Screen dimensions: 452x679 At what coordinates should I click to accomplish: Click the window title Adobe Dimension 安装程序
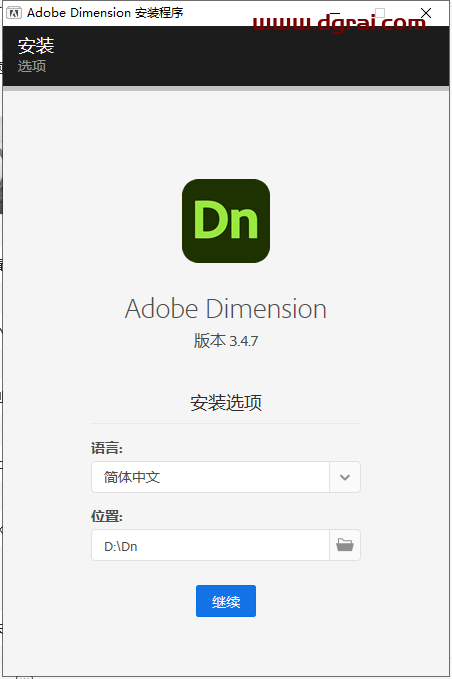click(x=105, y=13)
